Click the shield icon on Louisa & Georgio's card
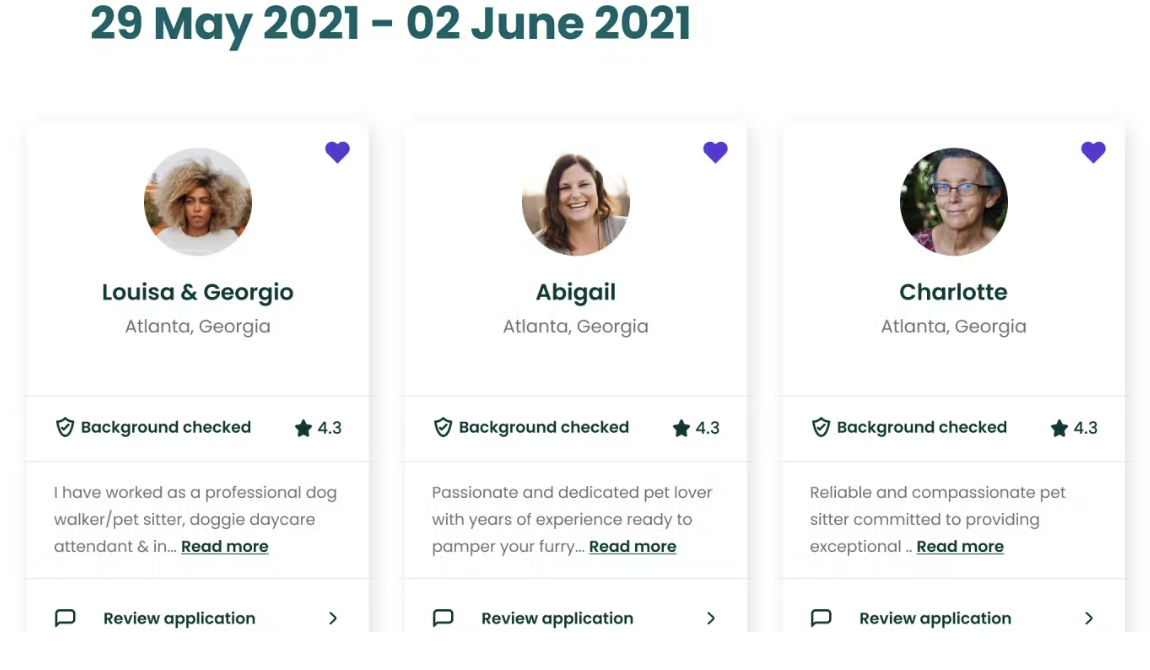The image size is (1150, 670). pos(65,427)
